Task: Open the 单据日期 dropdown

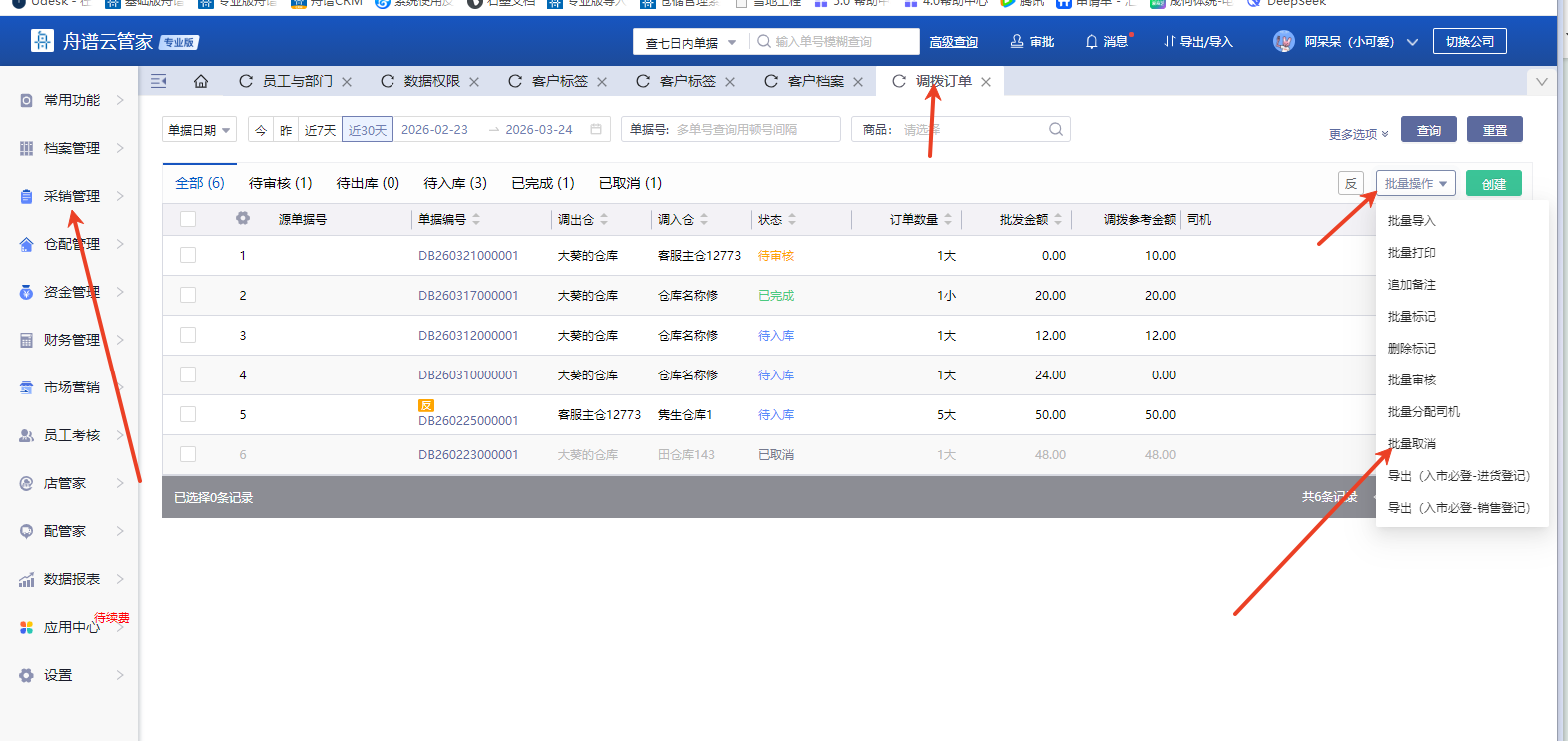Action: pos(199,130)
